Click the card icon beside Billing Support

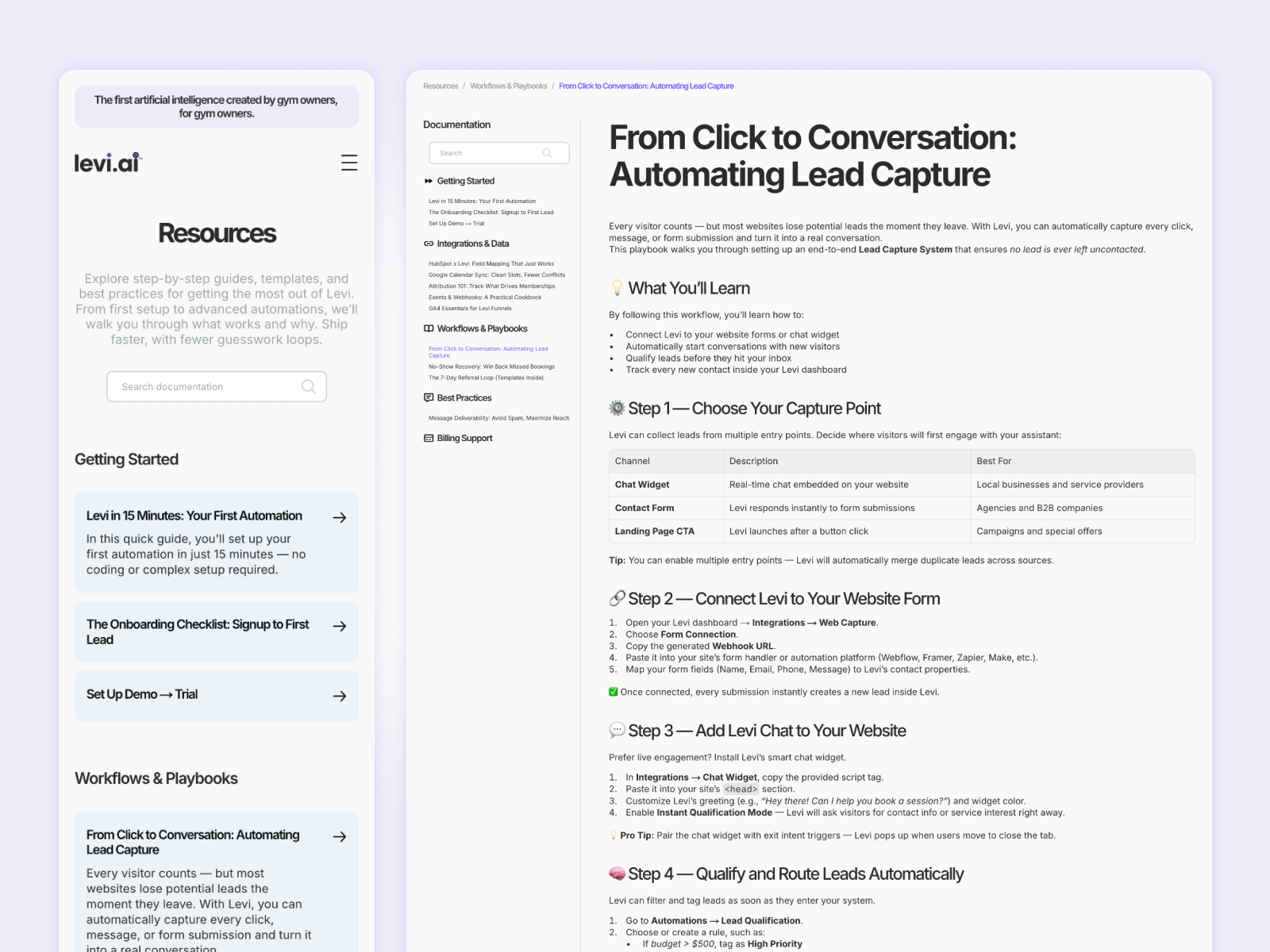(x=429, y=438)
